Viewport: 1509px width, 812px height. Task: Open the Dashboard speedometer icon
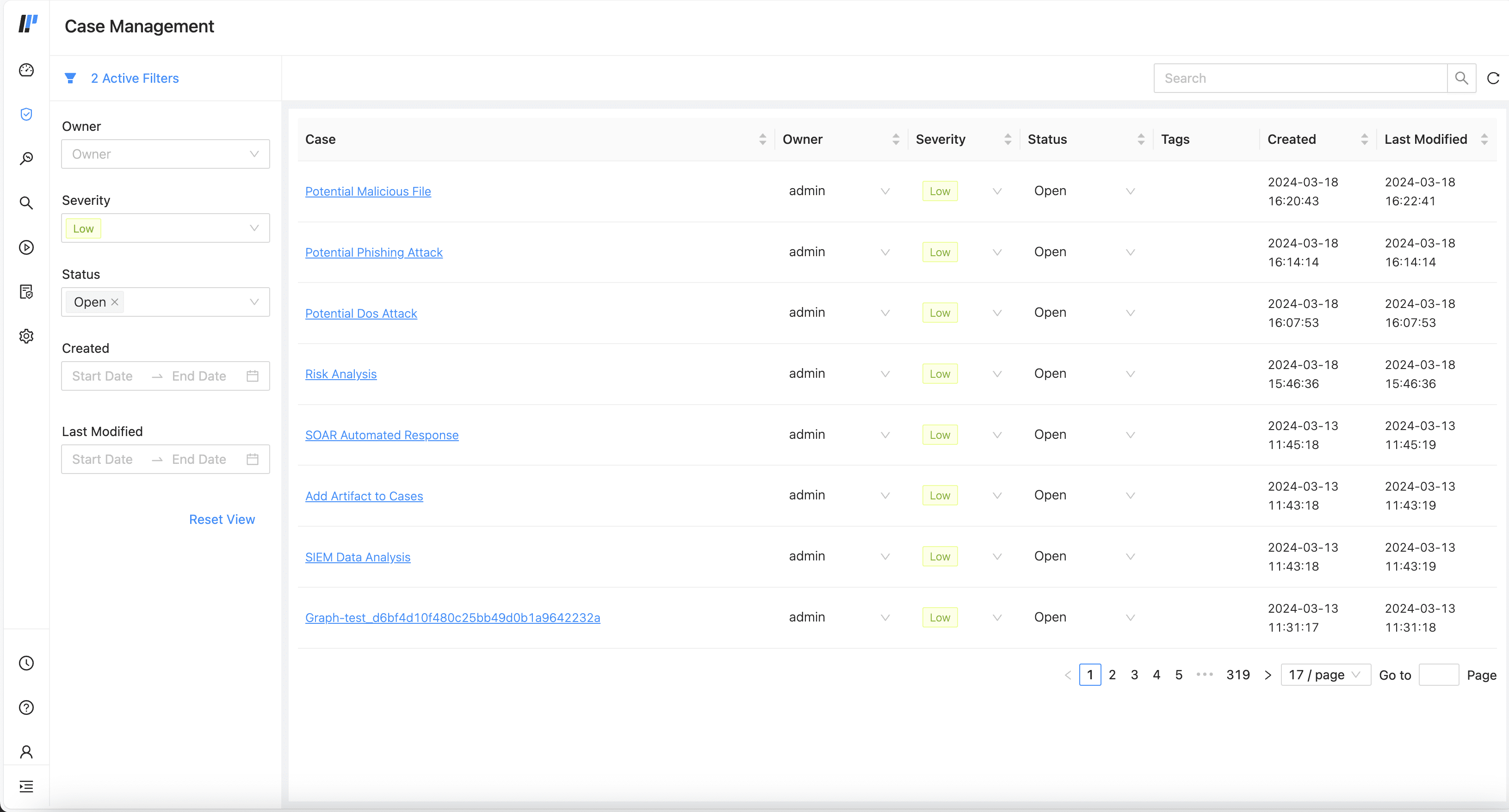(26, 70)
